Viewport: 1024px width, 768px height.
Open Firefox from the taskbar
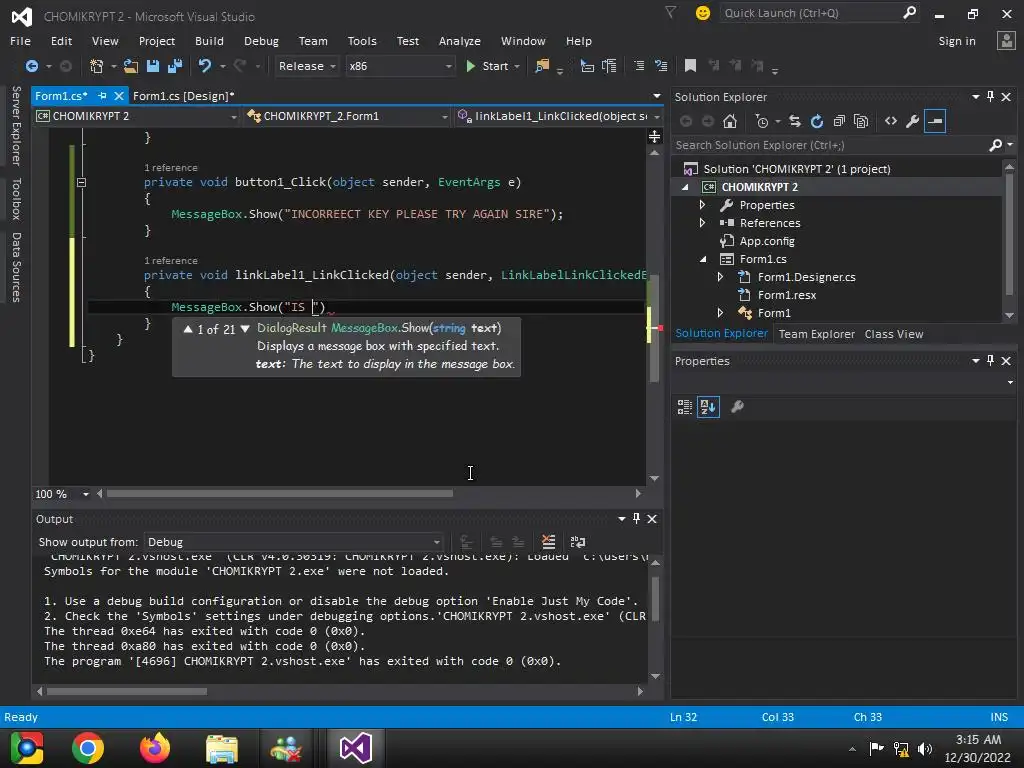coord(155,748)
